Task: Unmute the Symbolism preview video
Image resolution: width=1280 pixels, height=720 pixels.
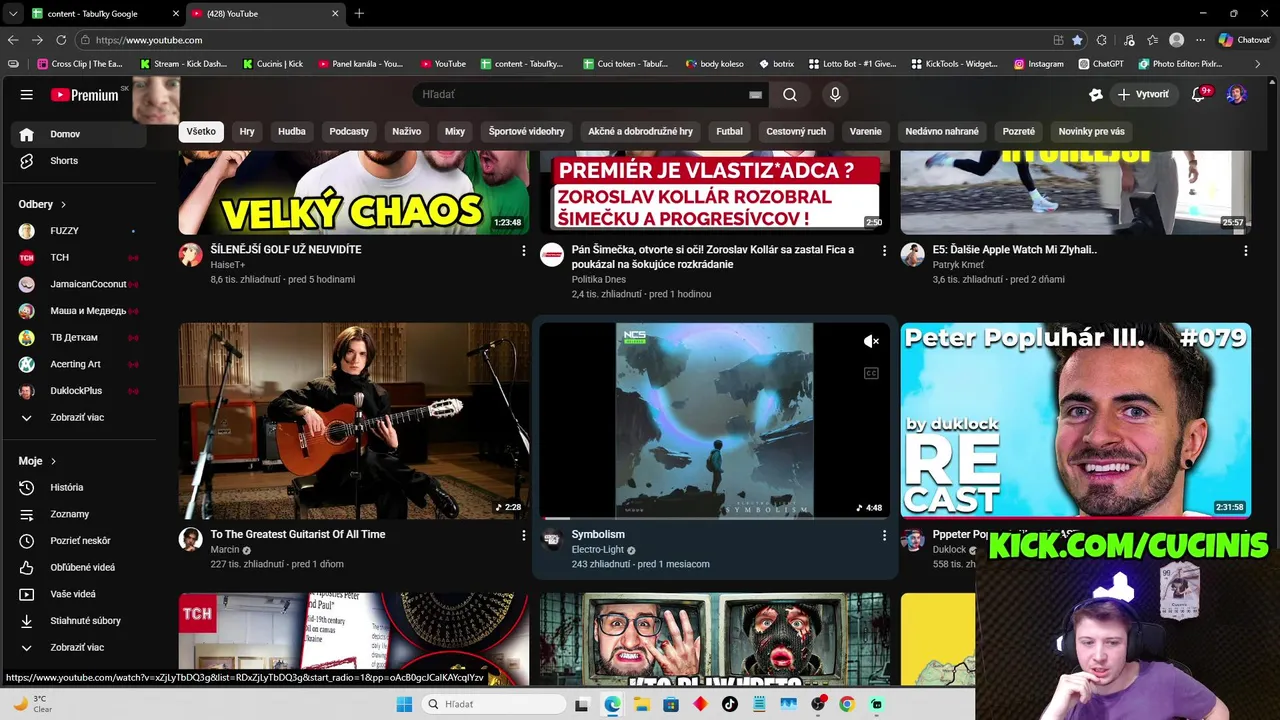Action: [x=871, y=341]
